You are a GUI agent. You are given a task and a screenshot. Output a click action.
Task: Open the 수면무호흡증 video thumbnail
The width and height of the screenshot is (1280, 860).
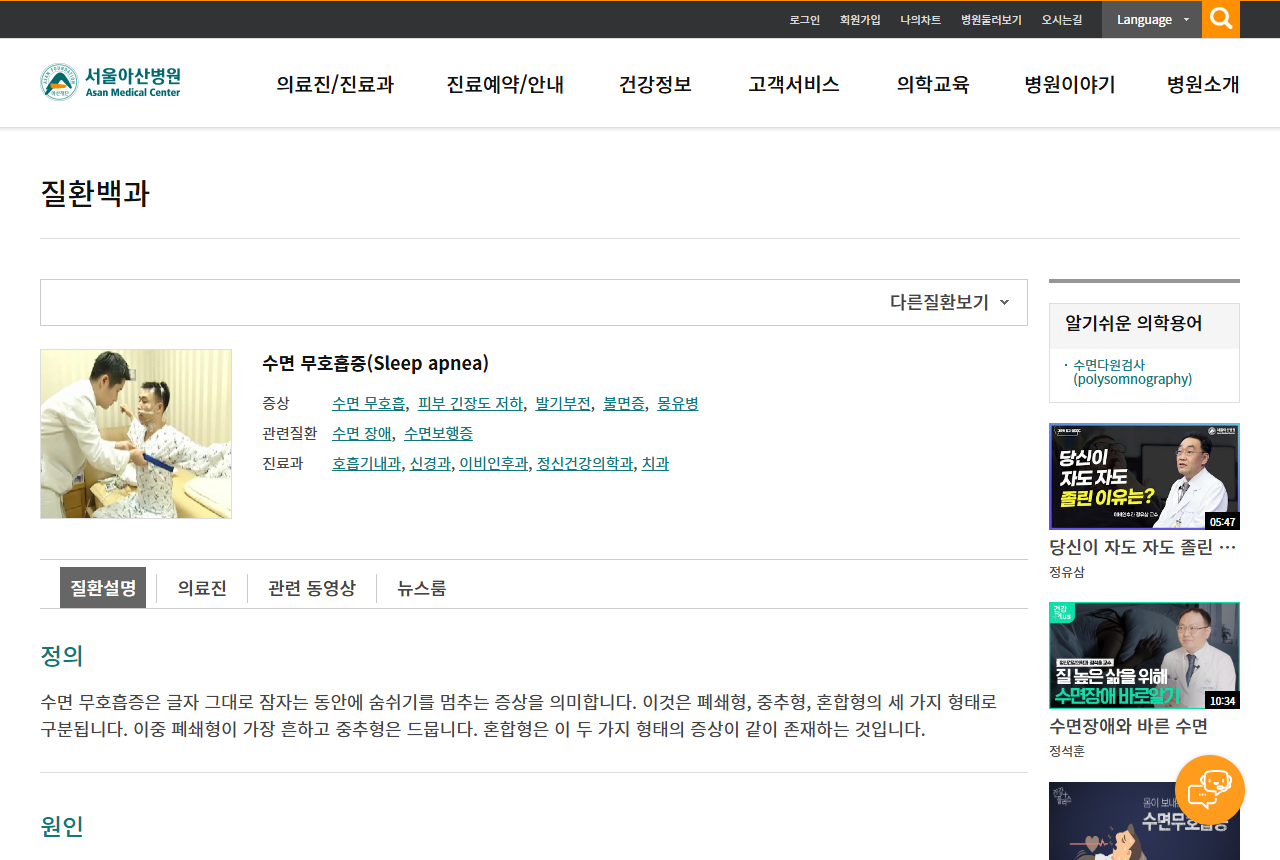click(1144, 821)
